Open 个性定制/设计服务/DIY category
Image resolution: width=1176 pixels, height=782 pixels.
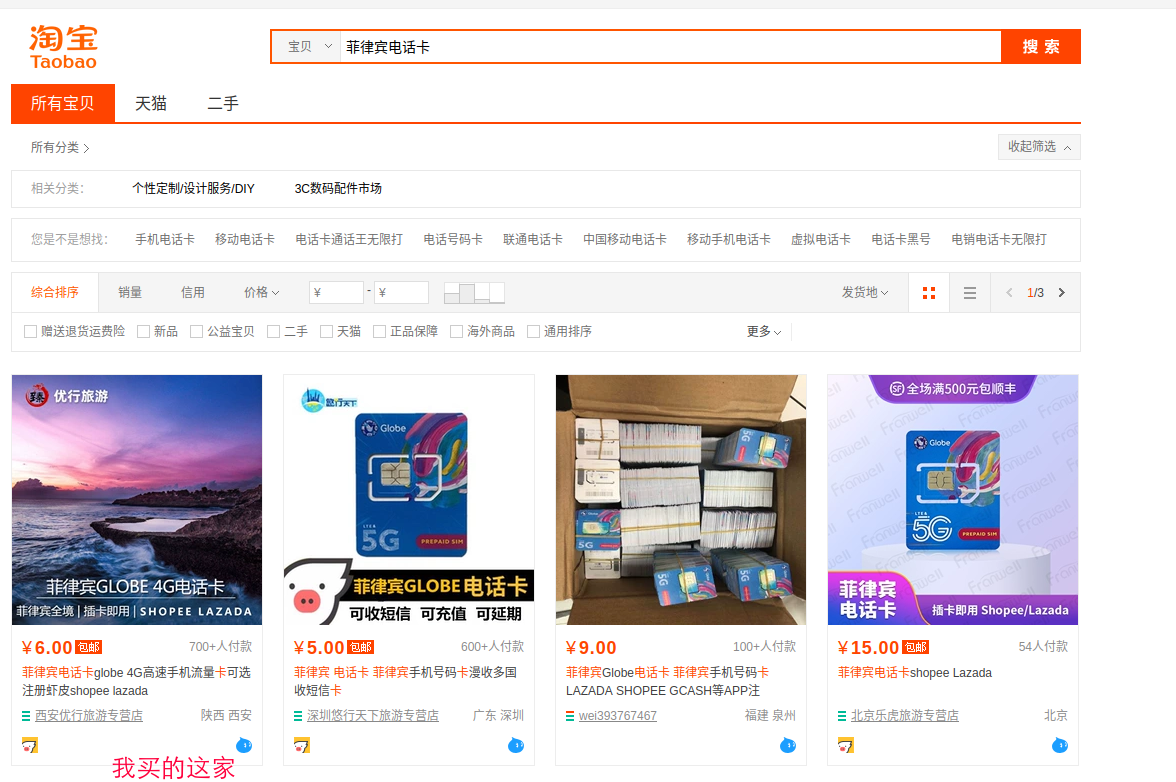click(x=194, y=188)
